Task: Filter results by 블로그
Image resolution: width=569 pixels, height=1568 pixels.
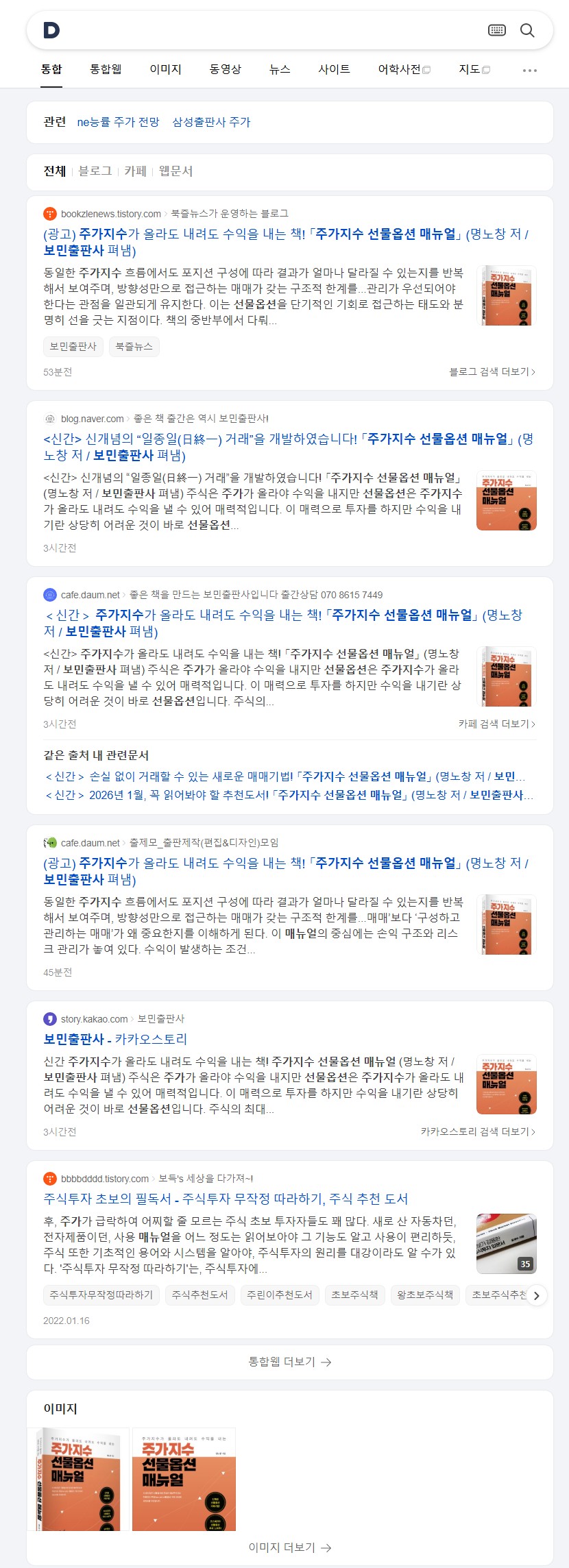Action: (95, 171)
